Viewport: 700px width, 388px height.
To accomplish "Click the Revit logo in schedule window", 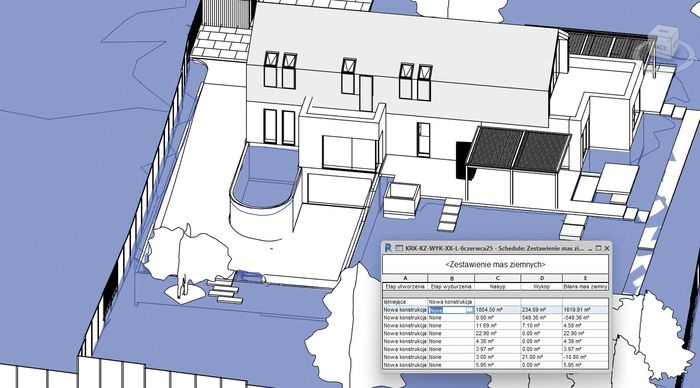I will [388, 248].
